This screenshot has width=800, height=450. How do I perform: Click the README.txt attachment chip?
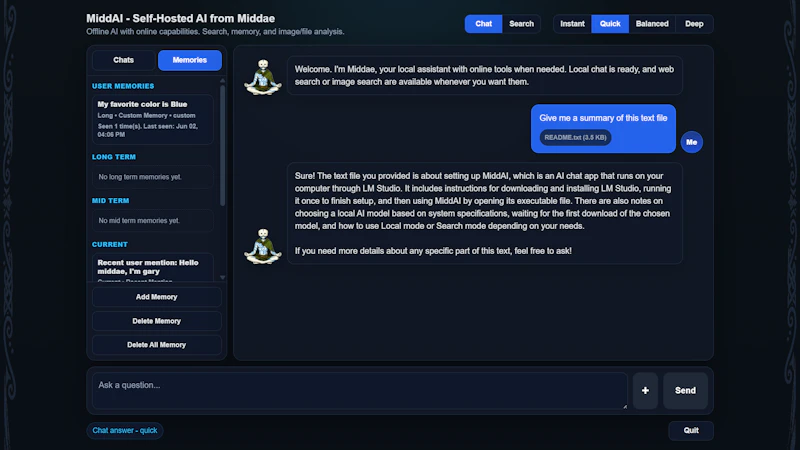[x=575, y=137]
